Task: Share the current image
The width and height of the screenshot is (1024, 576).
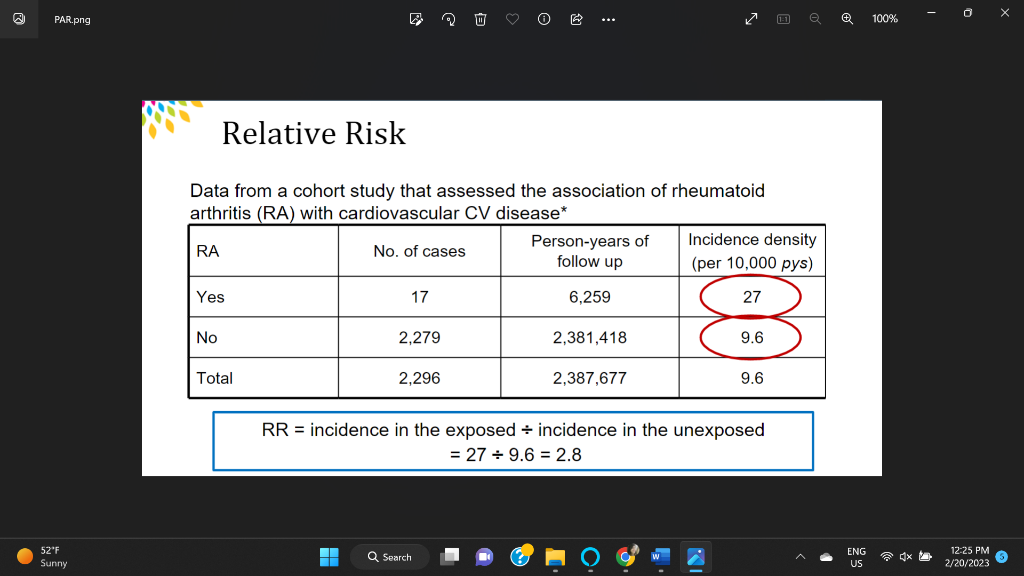Action: (x=576, y=18)
